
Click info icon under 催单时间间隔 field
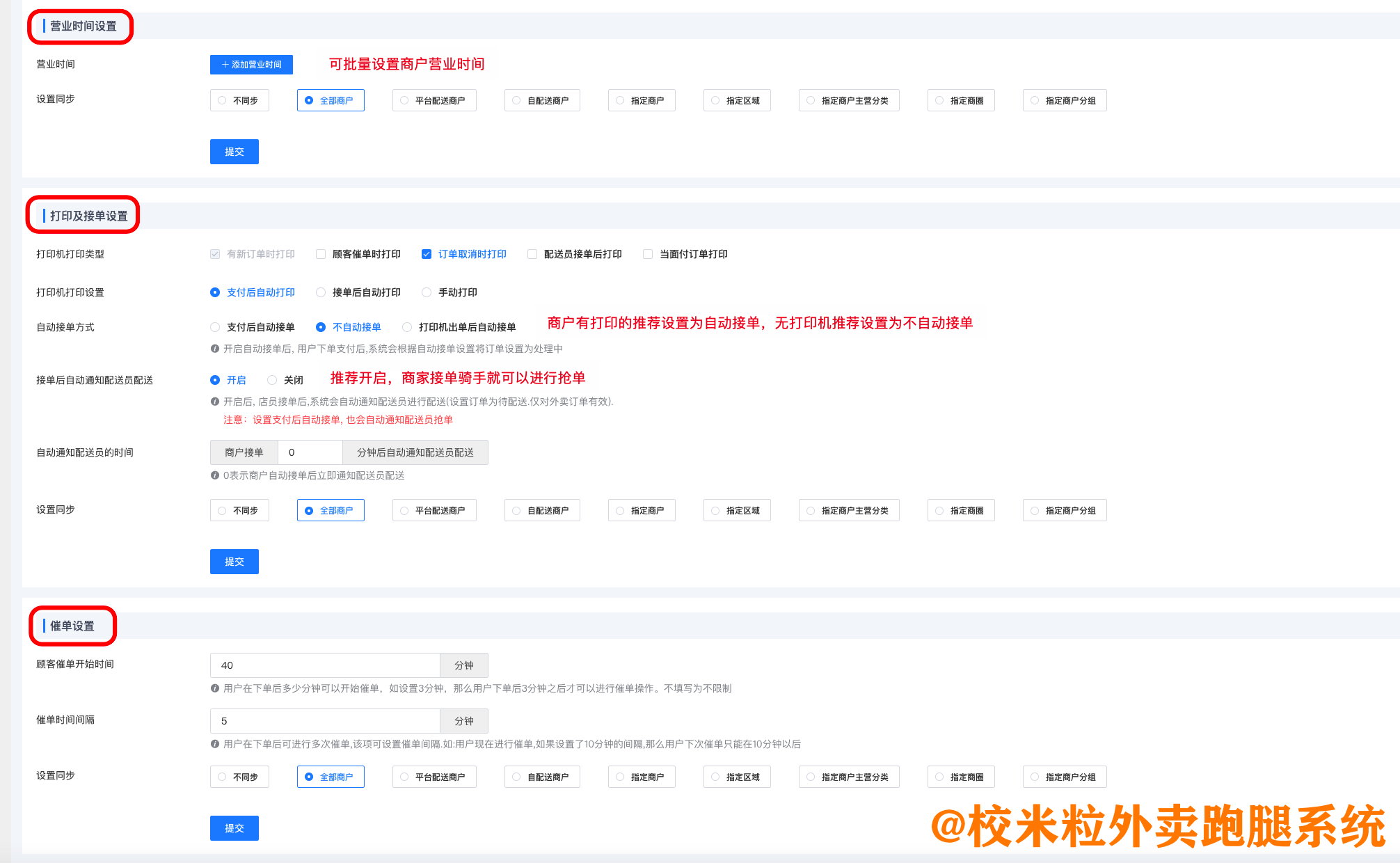[x=215, y=744]
